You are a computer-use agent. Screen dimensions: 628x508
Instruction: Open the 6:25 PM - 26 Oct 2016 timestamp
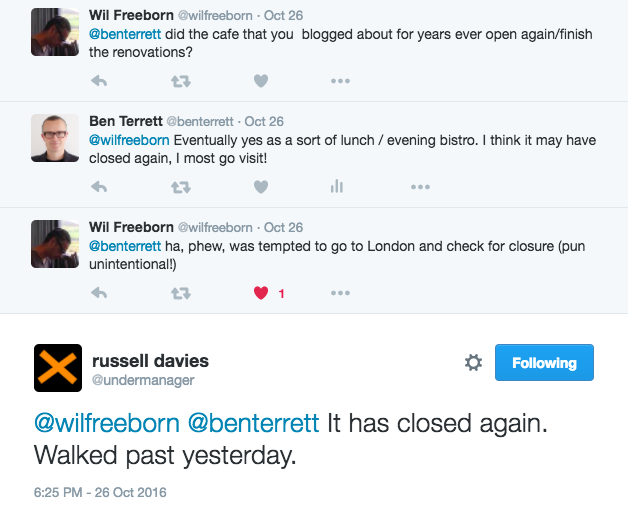point(99,492)
